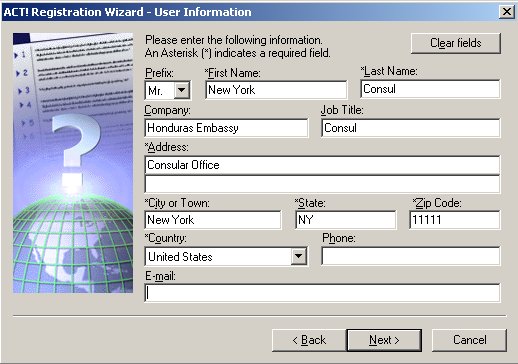Click the Mr. prefix combo box text

[160, 90]
